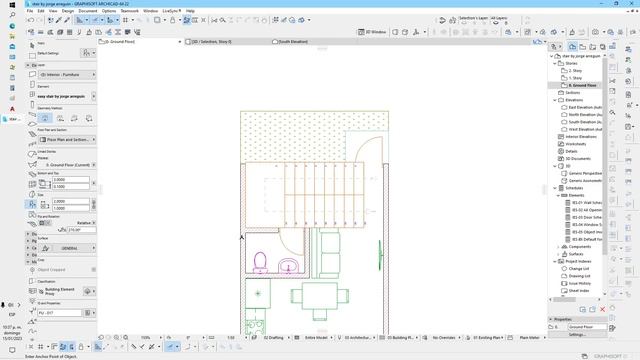Select the Marquee tool in the toolbox
Image resolution: width=640 pixels, height=360 pixels.
pyautogui.click(x=32, y=56)
